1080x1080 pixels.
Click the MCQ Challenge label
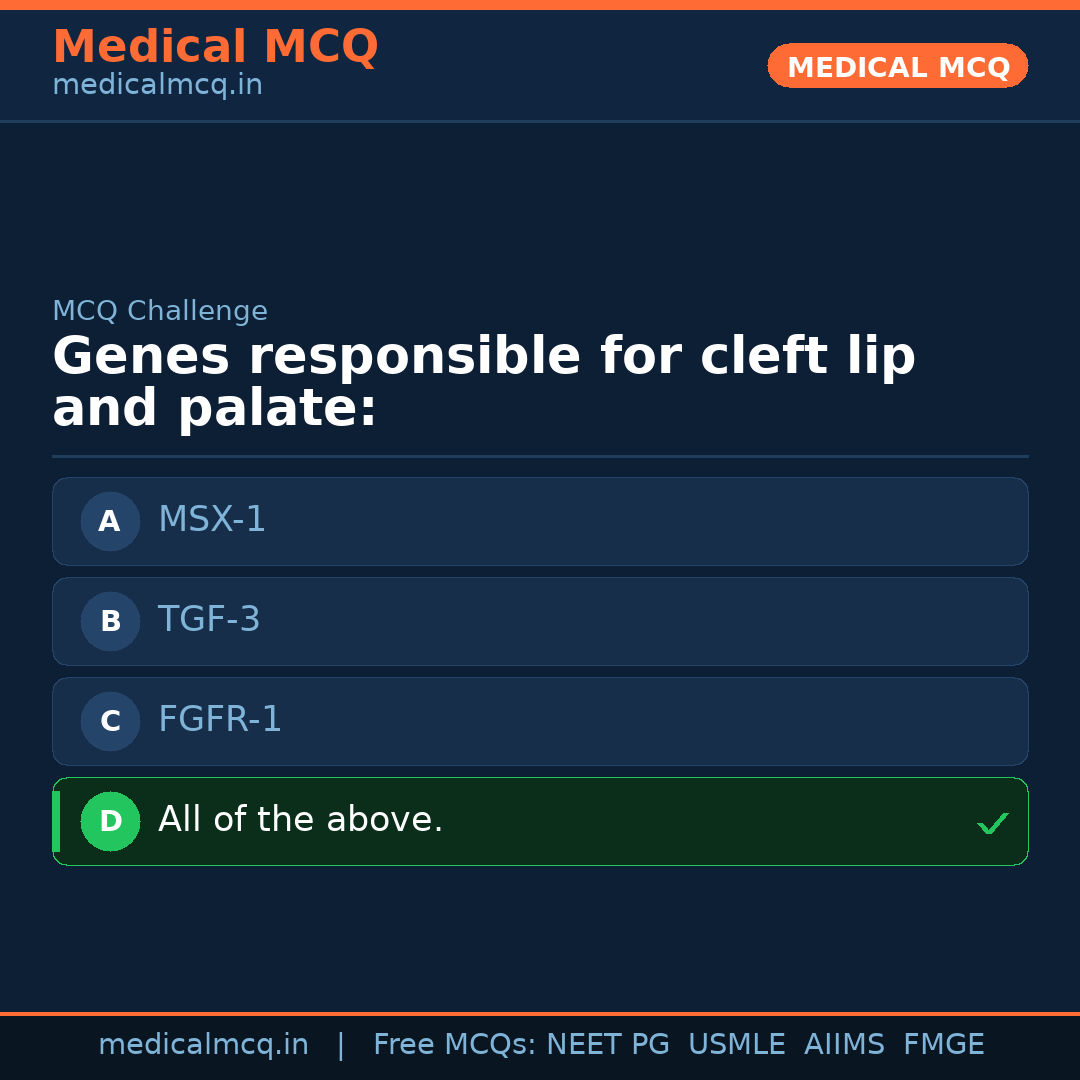[x=160, y=312]
